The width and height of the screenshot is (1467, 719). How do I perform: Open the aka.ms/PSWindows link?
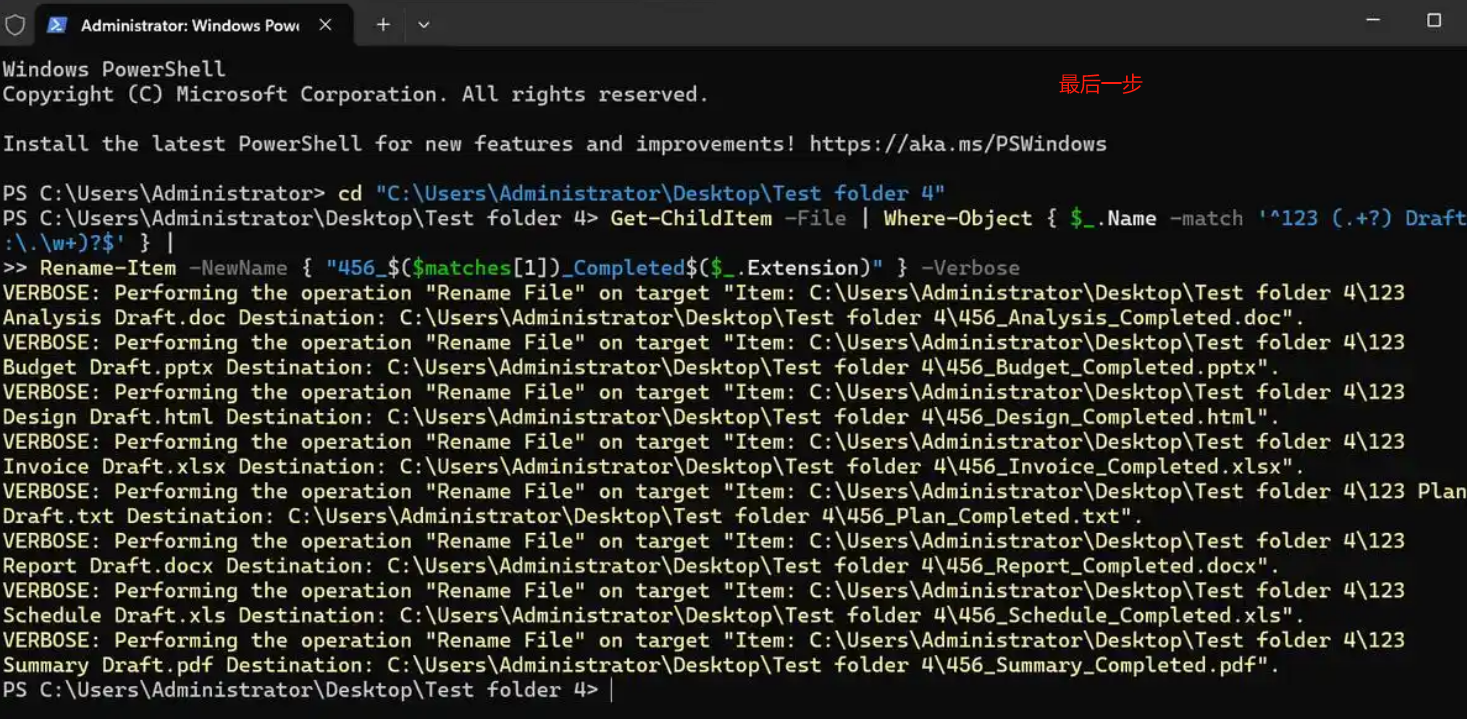click(x=958, y=144)
